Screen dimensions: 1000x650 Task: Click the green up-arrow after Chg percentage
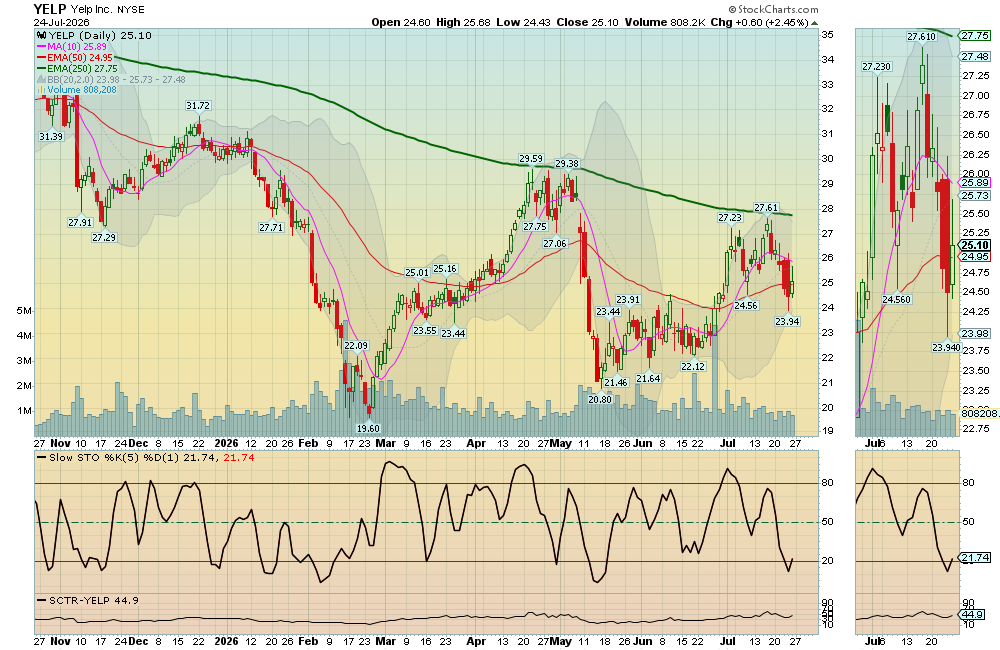(x=814, y=22)
